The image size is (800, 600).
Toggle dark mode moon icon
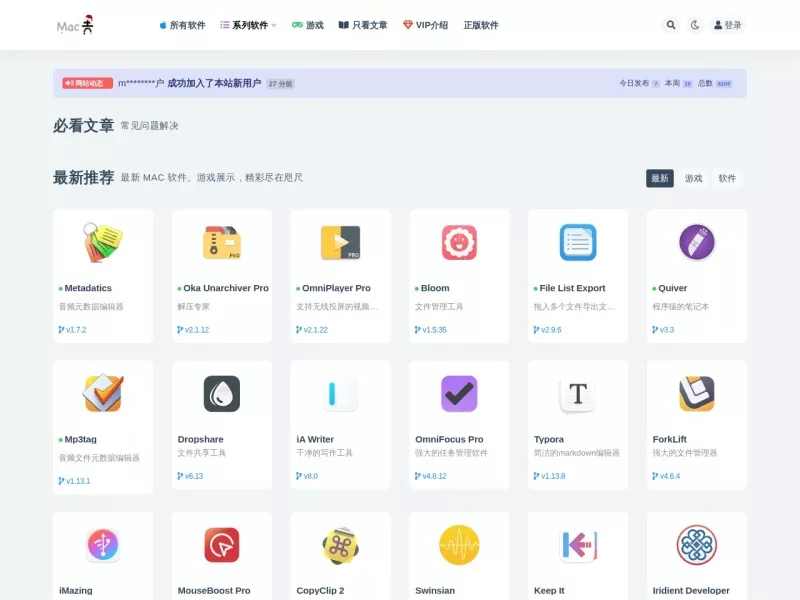[x=695, y=25]
